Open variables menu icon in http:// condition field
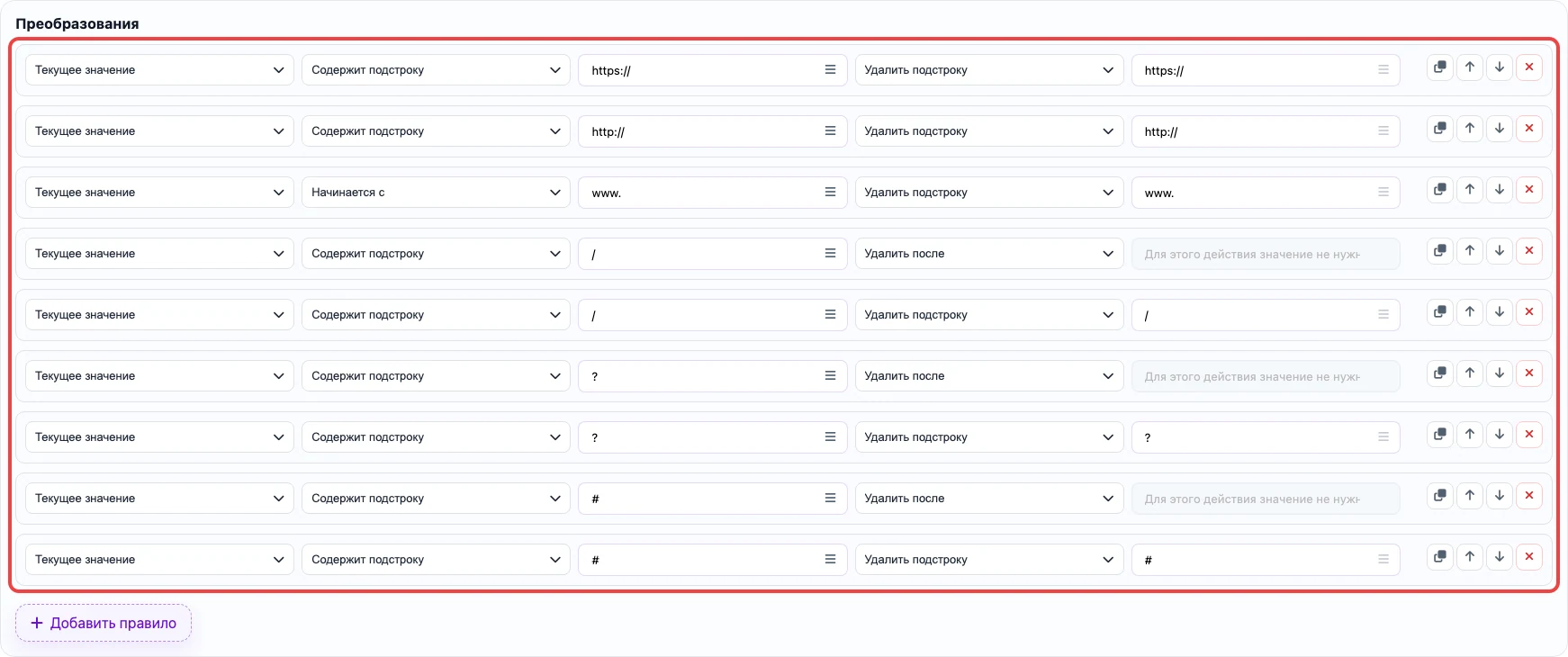This screenshot has width=1568, height=657. (830, 130)
